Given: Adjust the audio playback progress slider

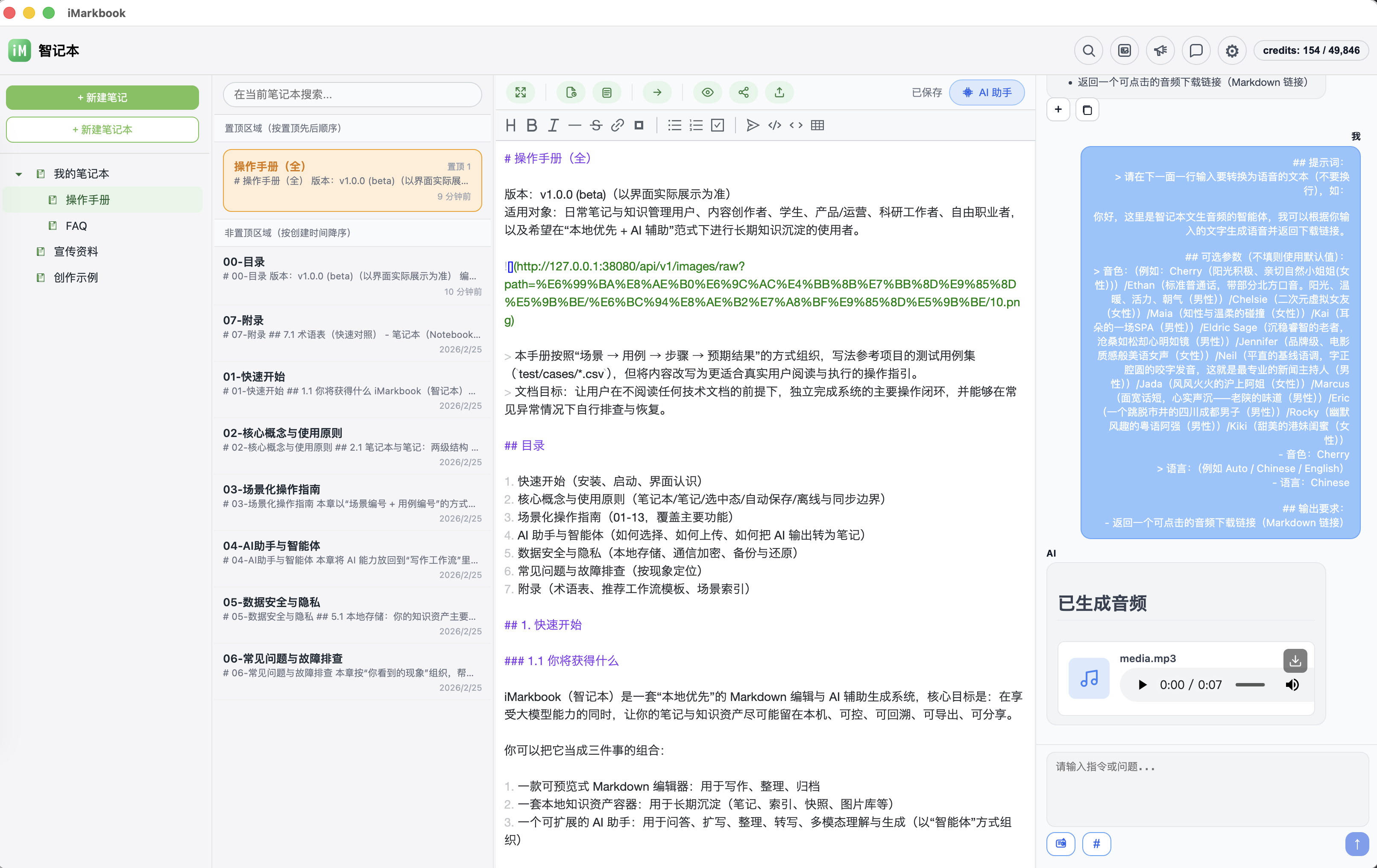Looking at the screenshot, I should pos(1250,684).
